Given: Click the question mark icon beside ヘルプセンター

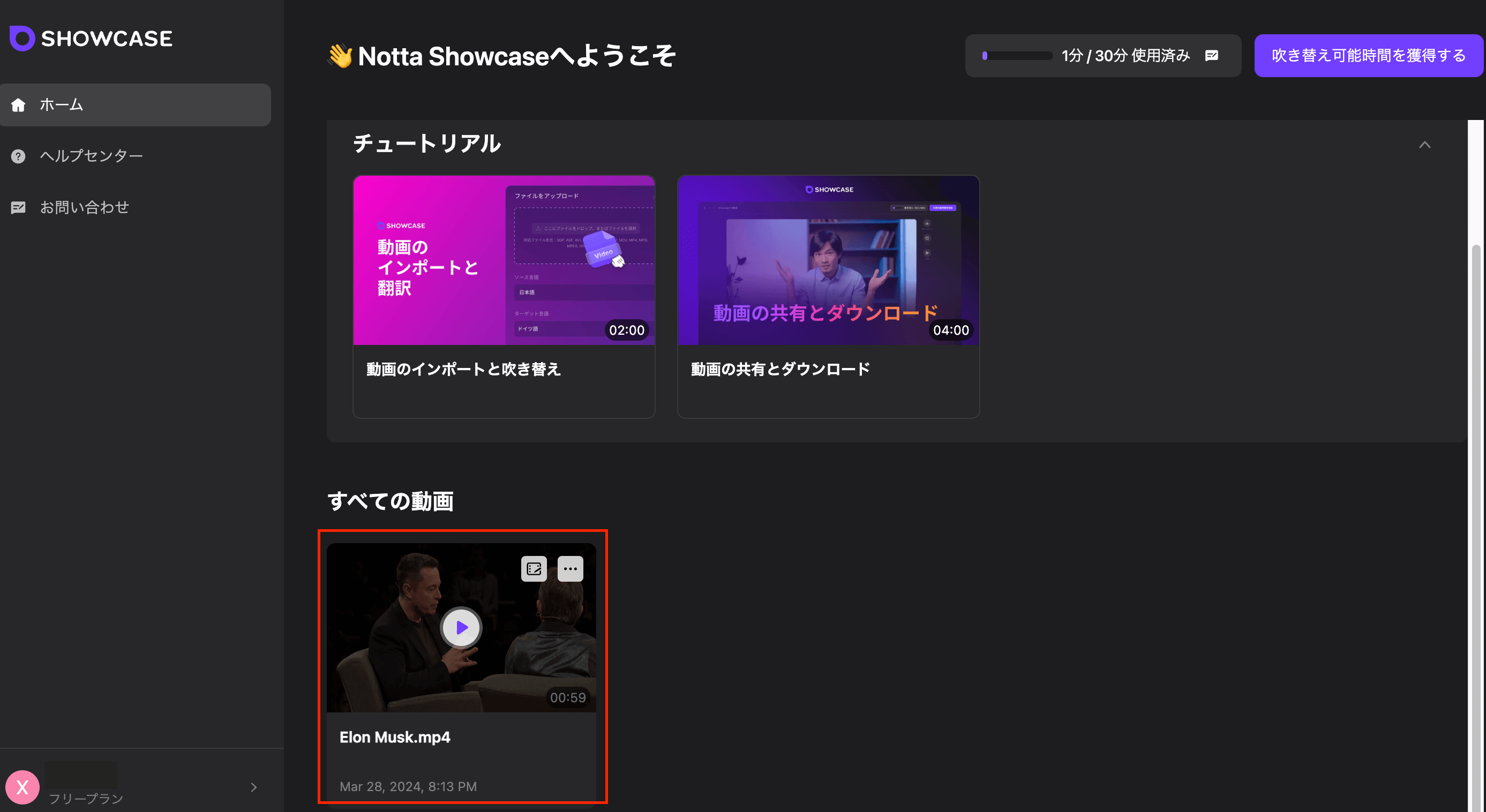Looking at the screenshot, I should click(18, 156).
